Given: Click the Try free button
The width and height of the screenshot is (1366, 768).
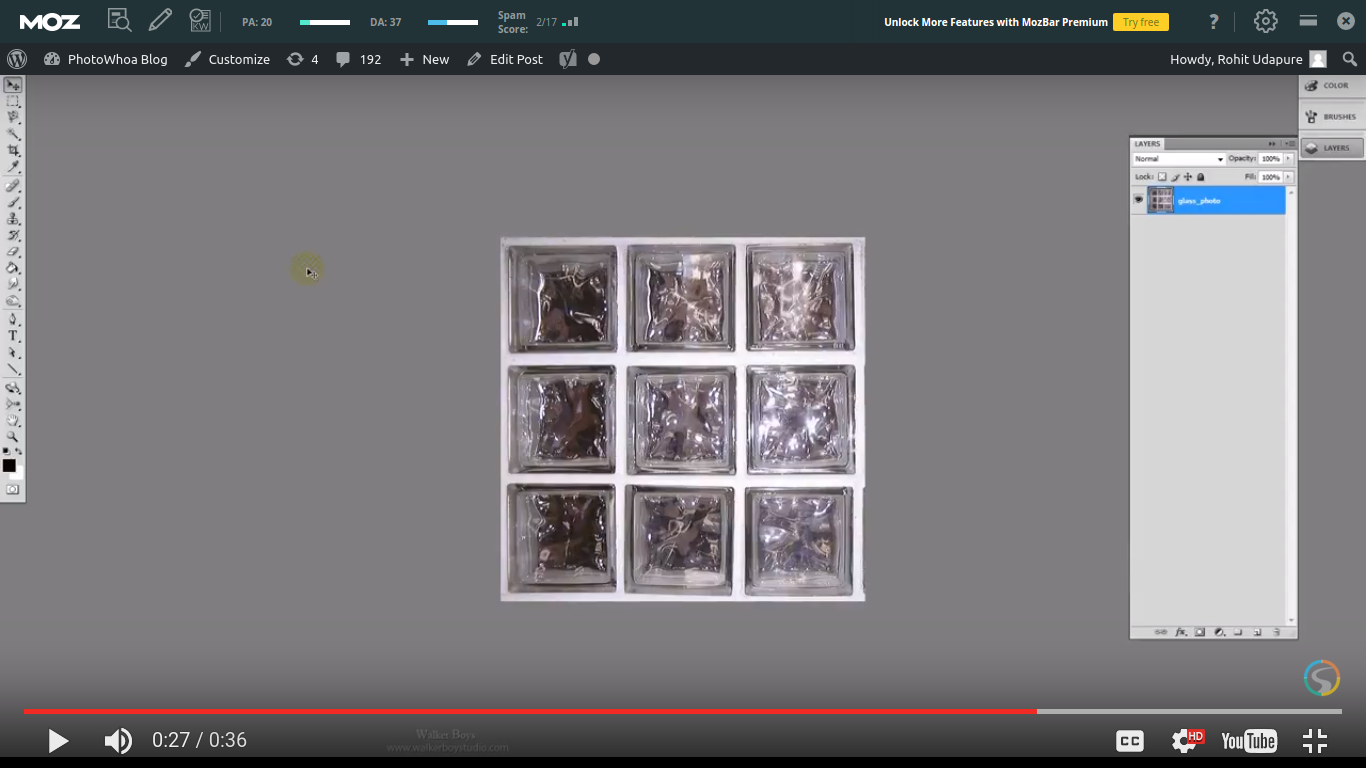Looking at the screenshot, I should [1140, 22].
